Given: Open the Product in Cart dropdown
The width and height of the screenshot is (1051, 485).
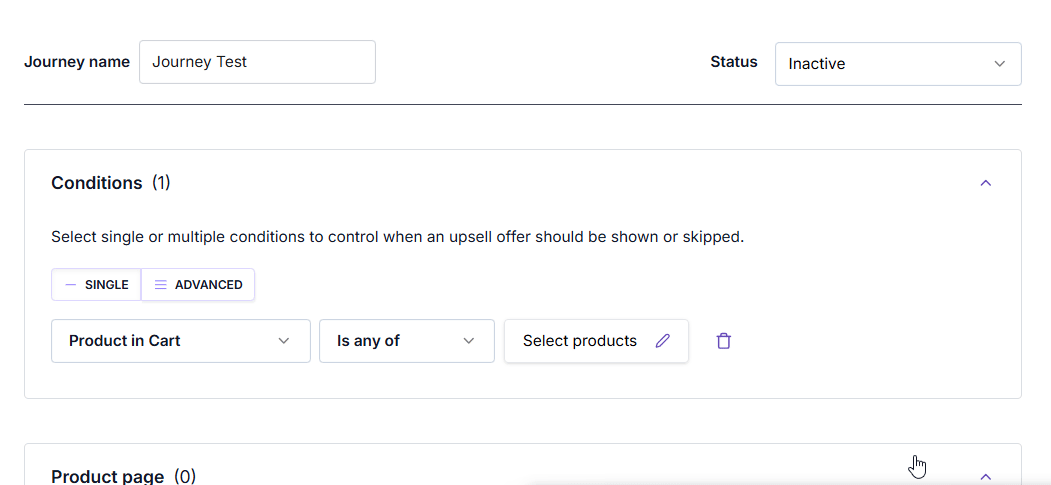Looking at the screenshot, I should click(x=181, y=341).
